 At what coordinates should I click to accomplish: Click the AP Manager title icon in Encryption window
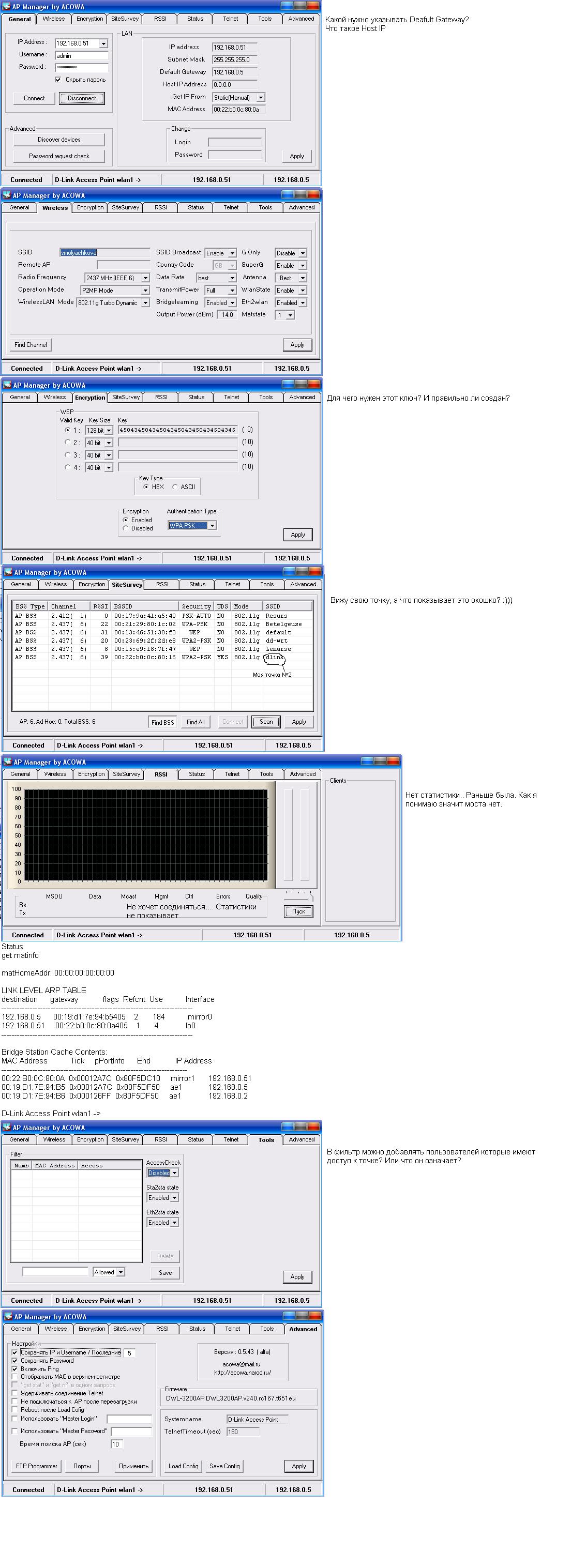tap(7, 385)
